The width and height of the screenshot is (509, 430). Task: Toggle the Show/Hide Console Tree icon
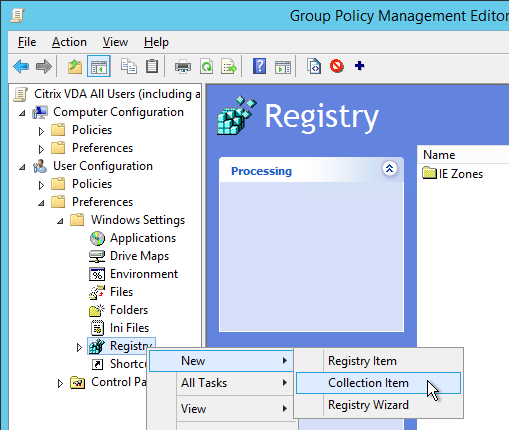tap(99, 66)
